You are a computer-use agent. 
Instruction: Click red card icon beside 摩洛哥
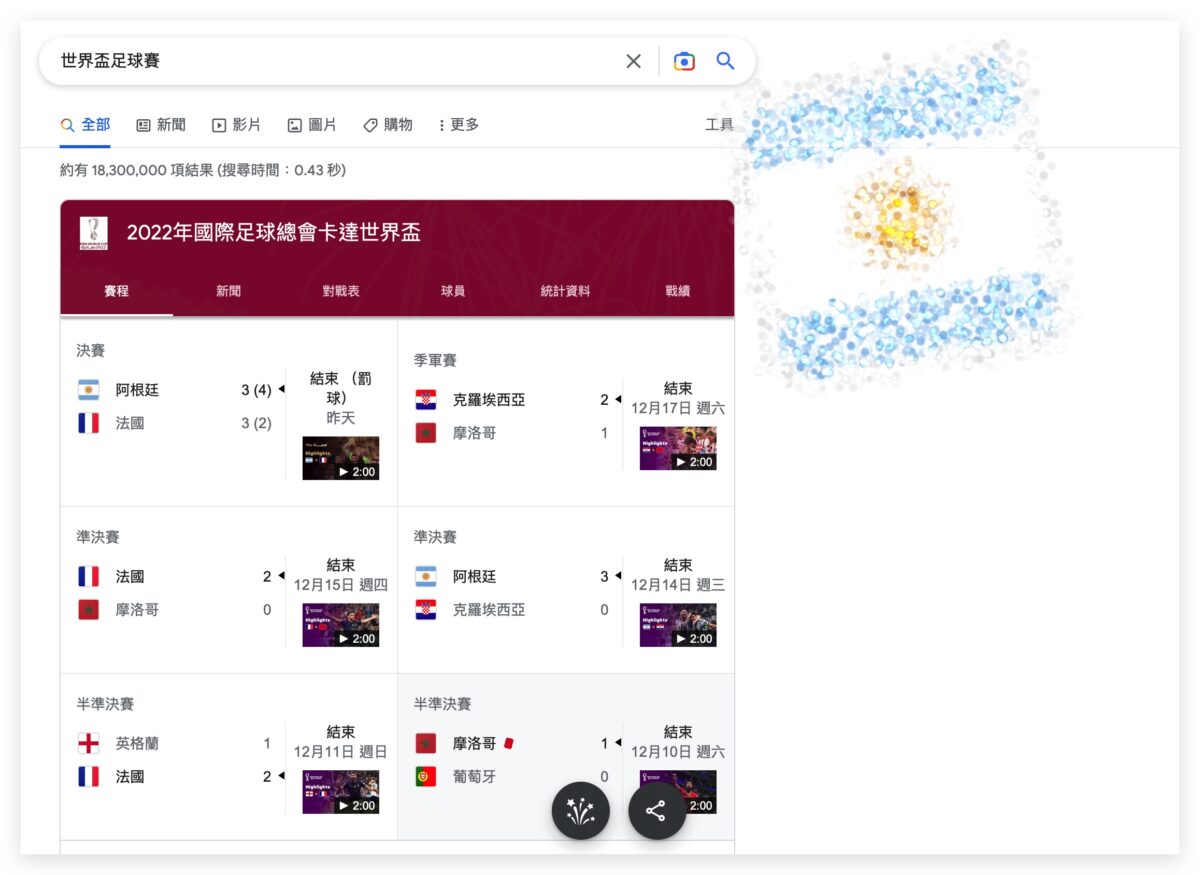(x=508, y=743)
